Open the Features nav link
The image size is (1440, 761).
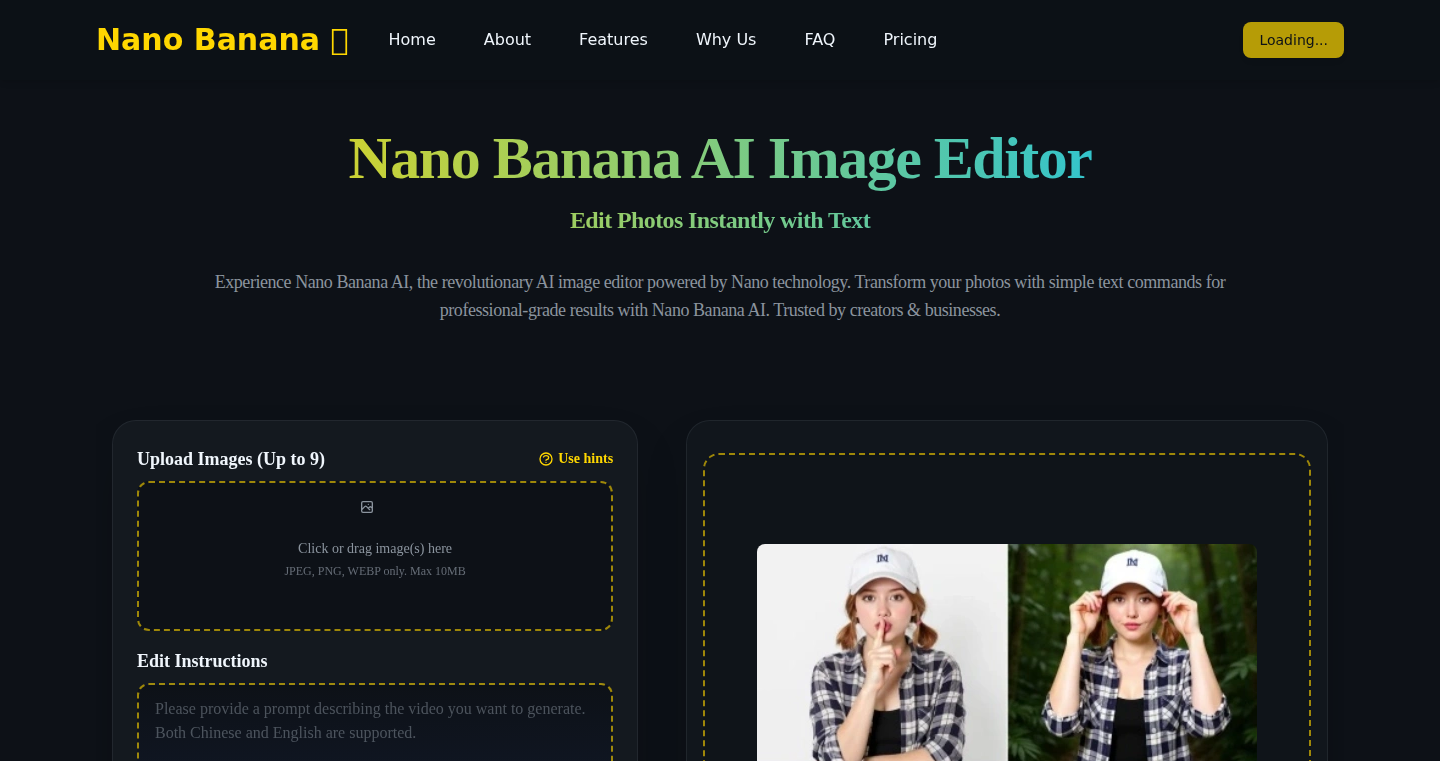tap(613, 40)
